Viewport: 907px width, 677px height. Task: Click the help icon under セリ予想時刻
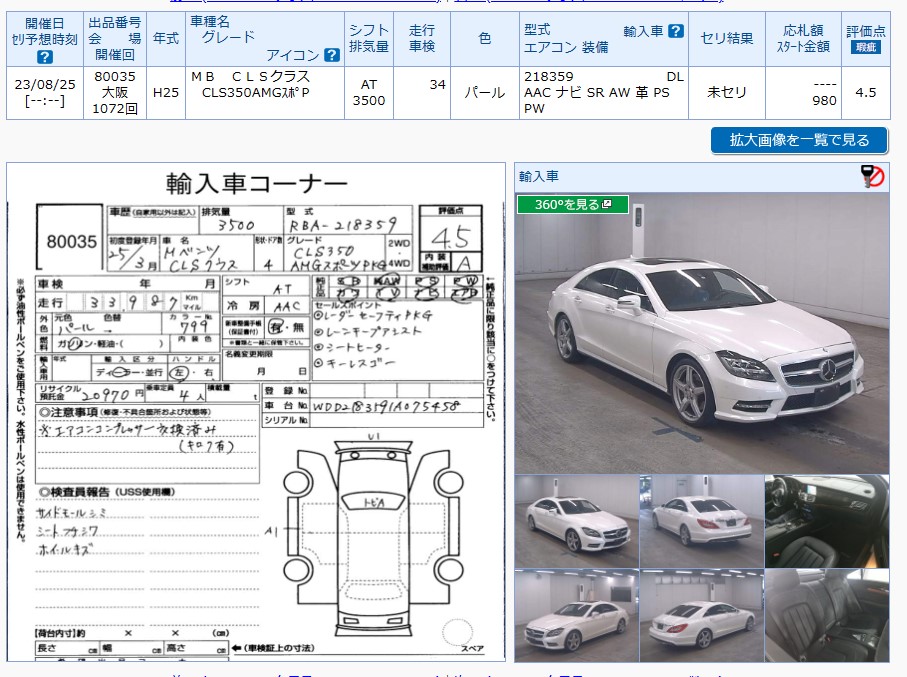tap(45, 57)
